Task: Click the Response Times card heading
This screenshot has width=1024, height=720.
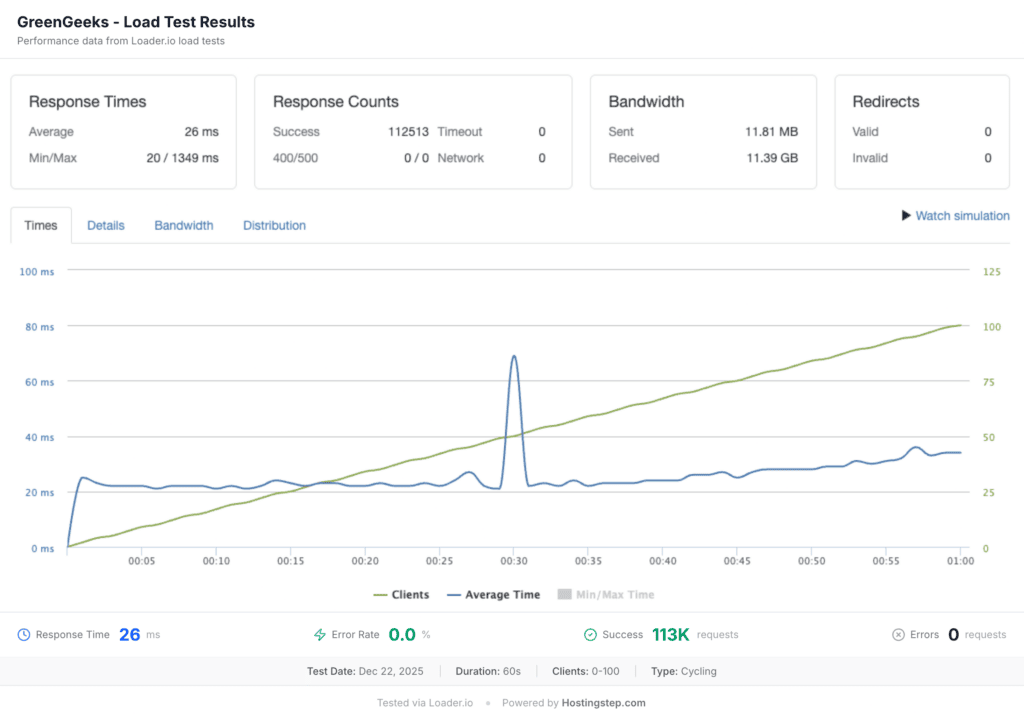Action: 88,102
